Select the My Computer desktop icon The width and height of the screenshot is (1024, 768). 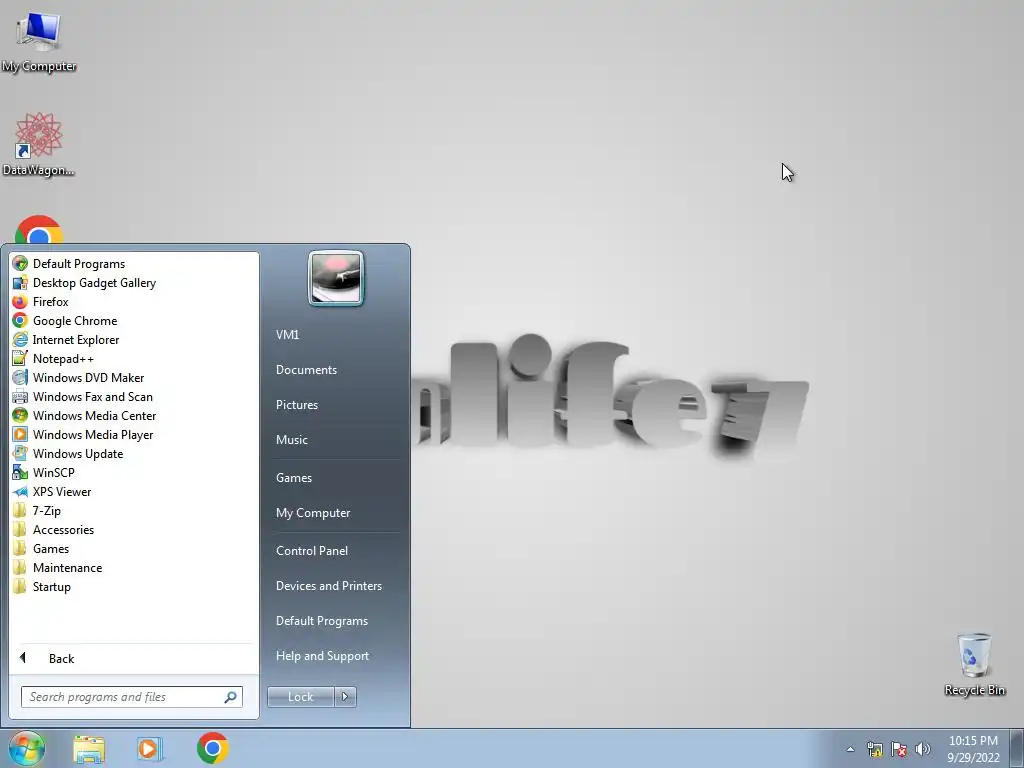(x=39, y=41)
